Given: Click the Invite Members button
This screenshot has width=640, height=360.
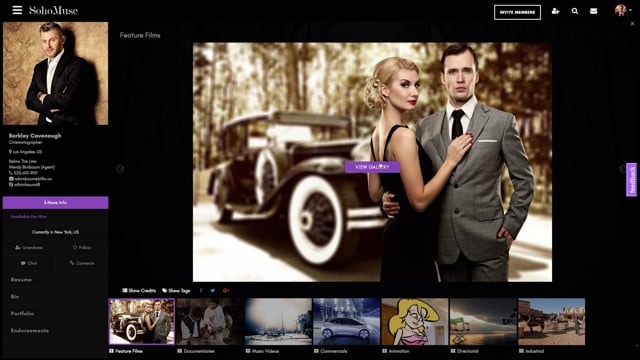Looking at the screenshot, I should click(517, 12).
